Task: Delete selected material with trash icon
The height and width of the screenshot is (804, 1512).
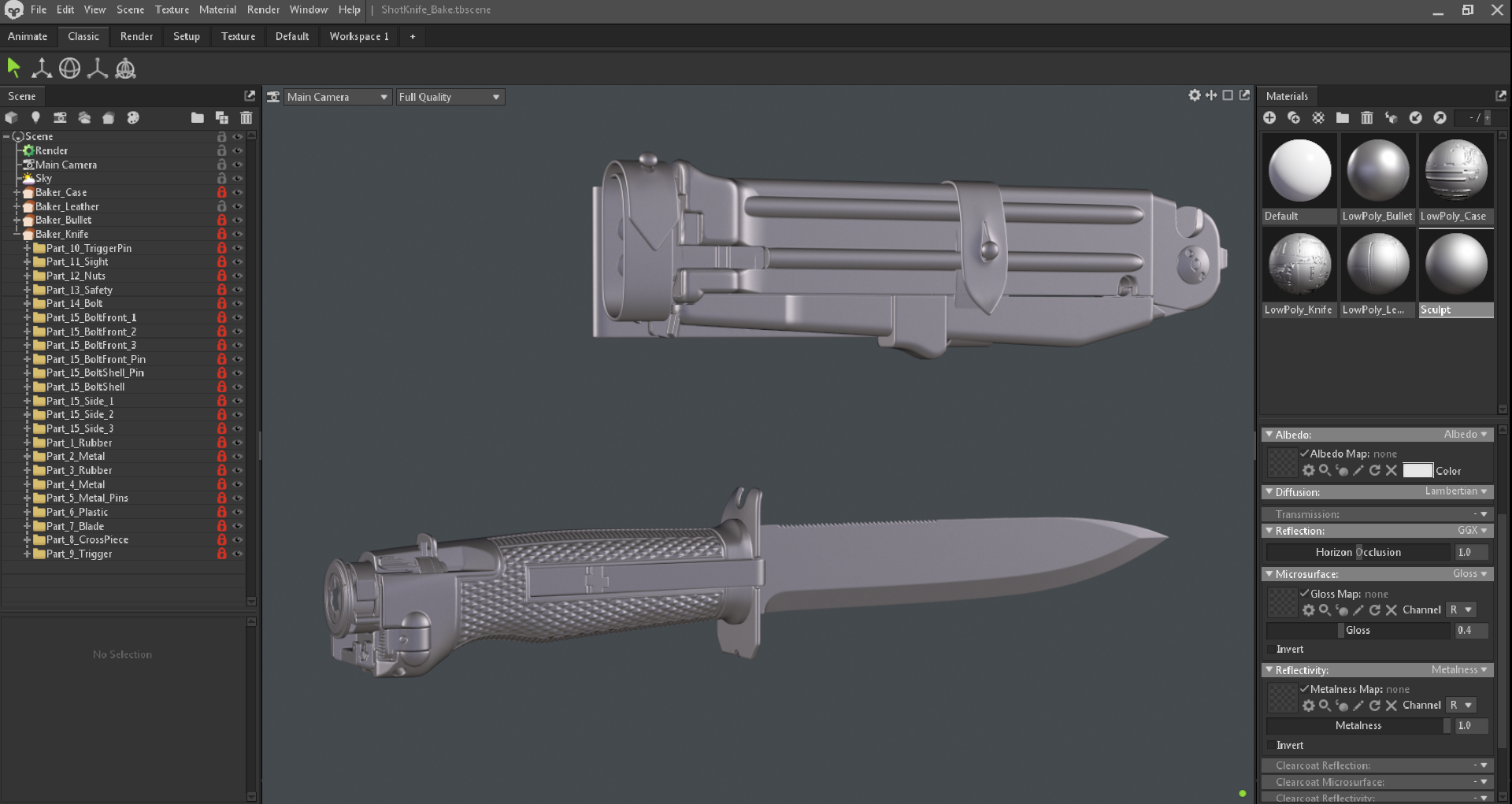Action: [1367, 117]
